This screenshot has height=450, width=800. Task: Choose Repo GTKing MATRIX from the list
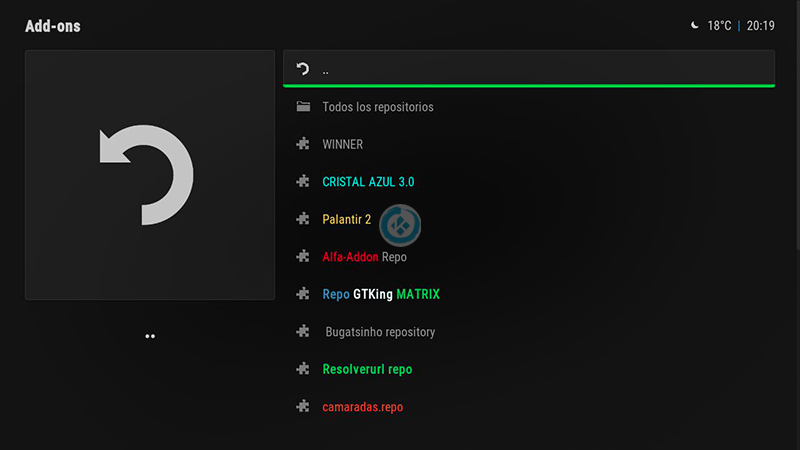pyautogui.click(x=380, y=294)
